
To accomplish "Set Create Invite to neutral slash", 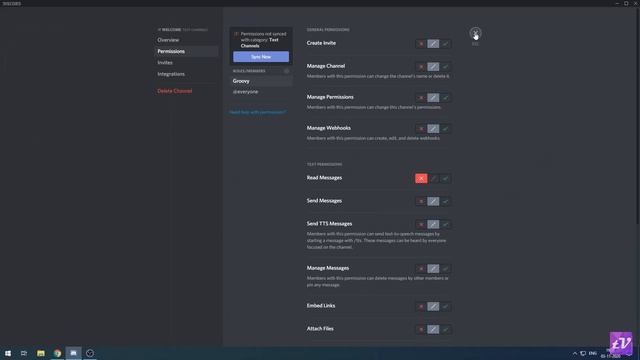I will point(433,44).
